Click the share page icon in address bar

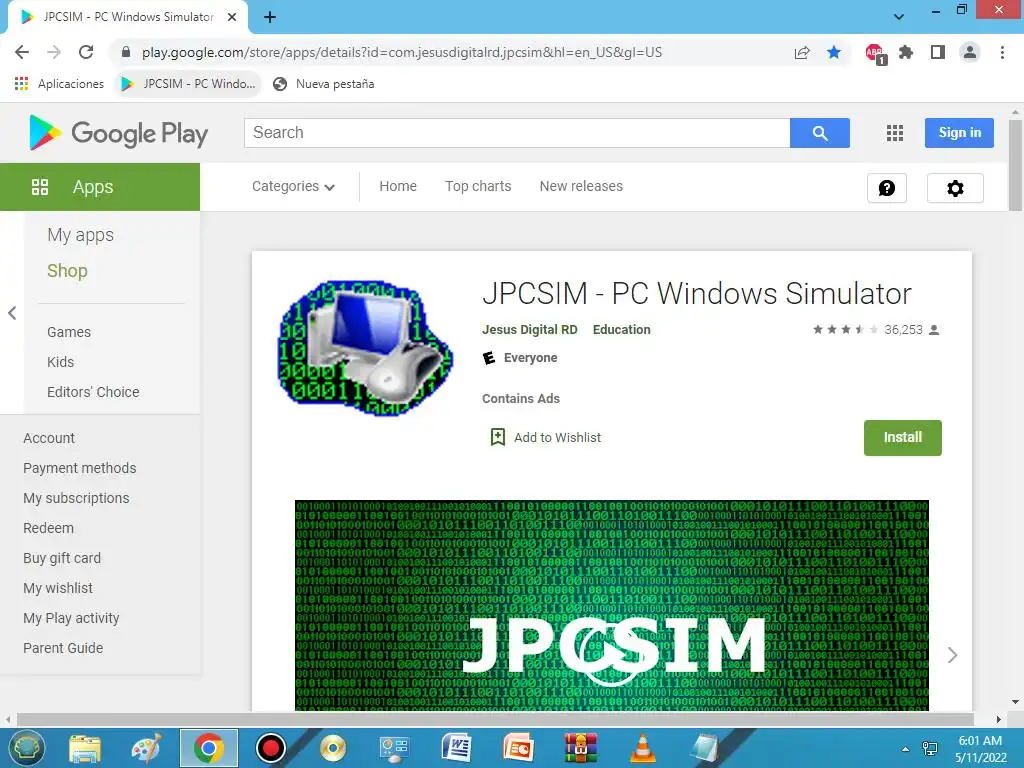(x=802, y=52)
